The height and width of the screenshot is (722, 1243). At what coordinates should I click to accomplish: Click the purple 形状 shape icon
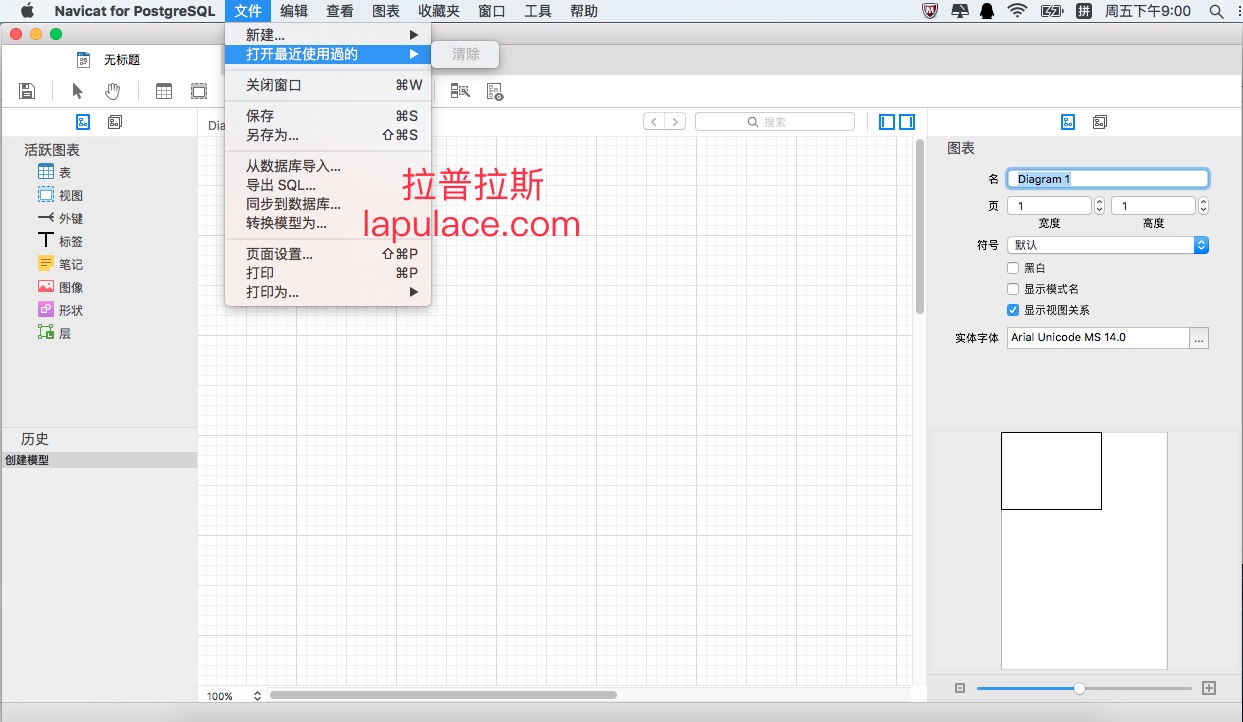coord(46,309)
